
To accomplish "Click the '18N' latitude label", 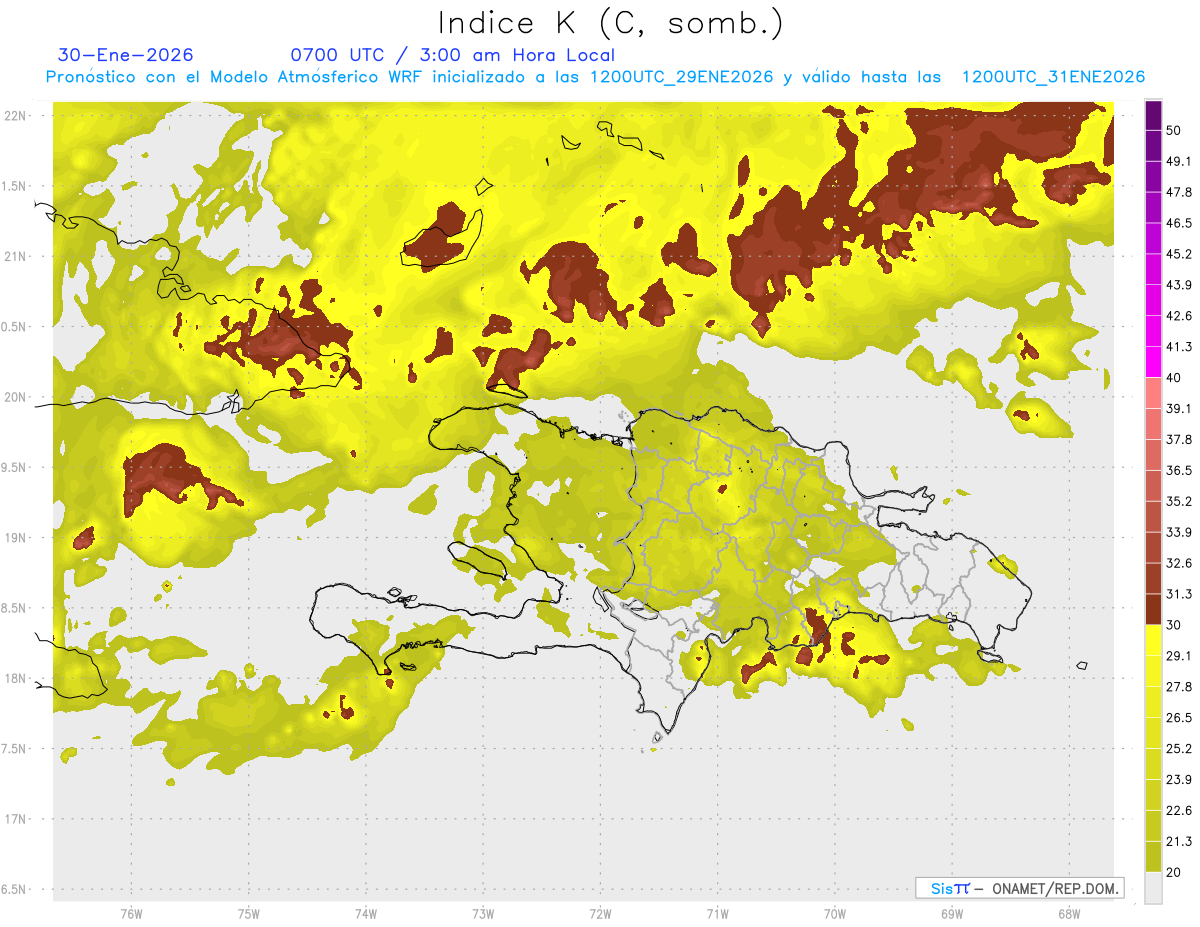I will pos(16,678).
